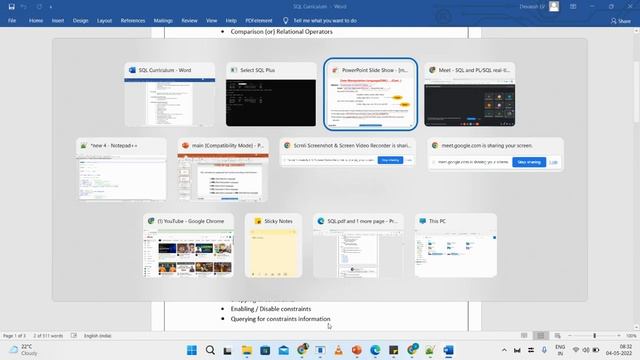This screenshot has width=640, height=360.
Task: Click English (India) language in status bar
Action: coord(98,336)
